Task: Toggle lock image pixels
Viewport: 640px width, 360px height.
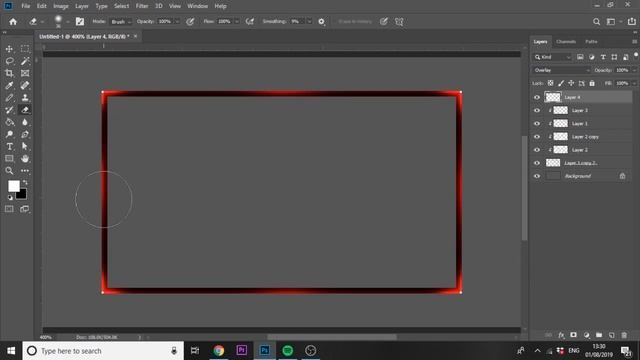Action: 561,83
